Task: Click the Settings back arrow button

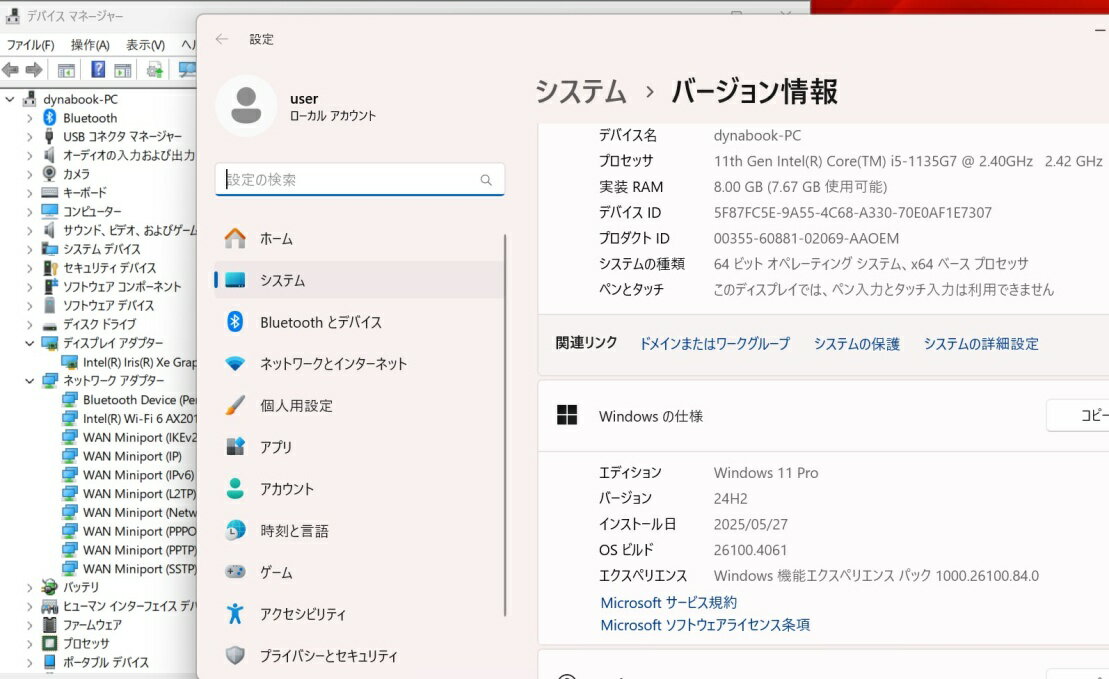Action: pos(222,39)
